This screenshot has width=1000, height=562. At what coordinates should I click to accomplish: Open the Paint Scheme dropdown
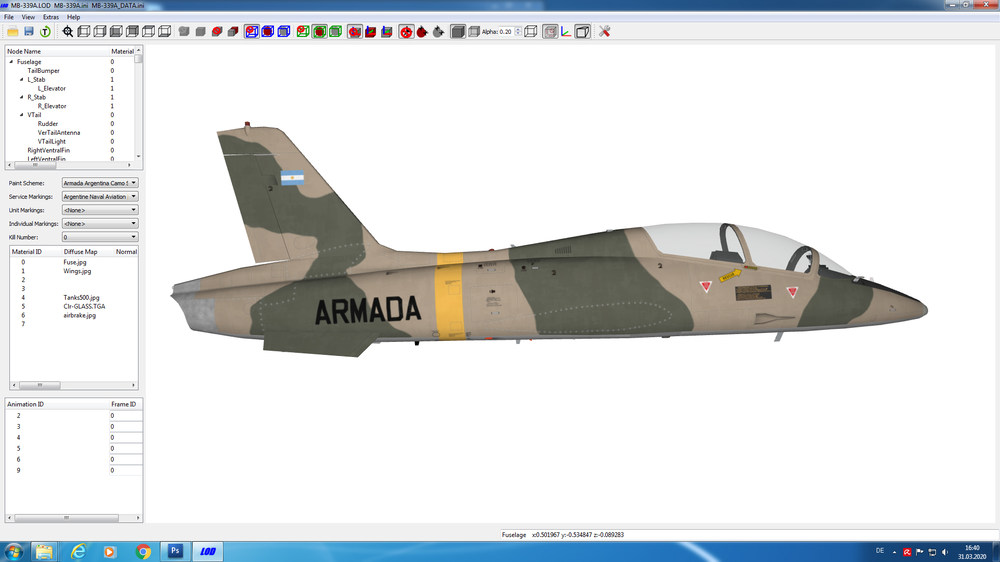click(100, 183)
